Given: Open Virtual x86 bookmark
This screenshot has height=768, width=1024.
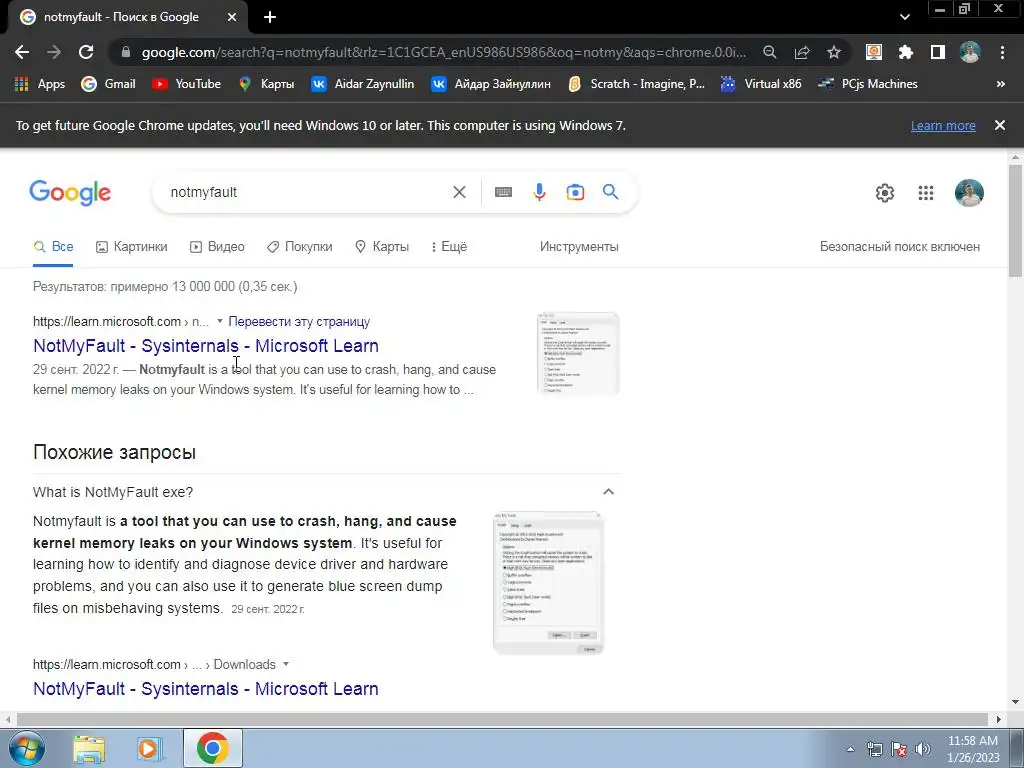Looking at the screenshot, I should point(760,84).
